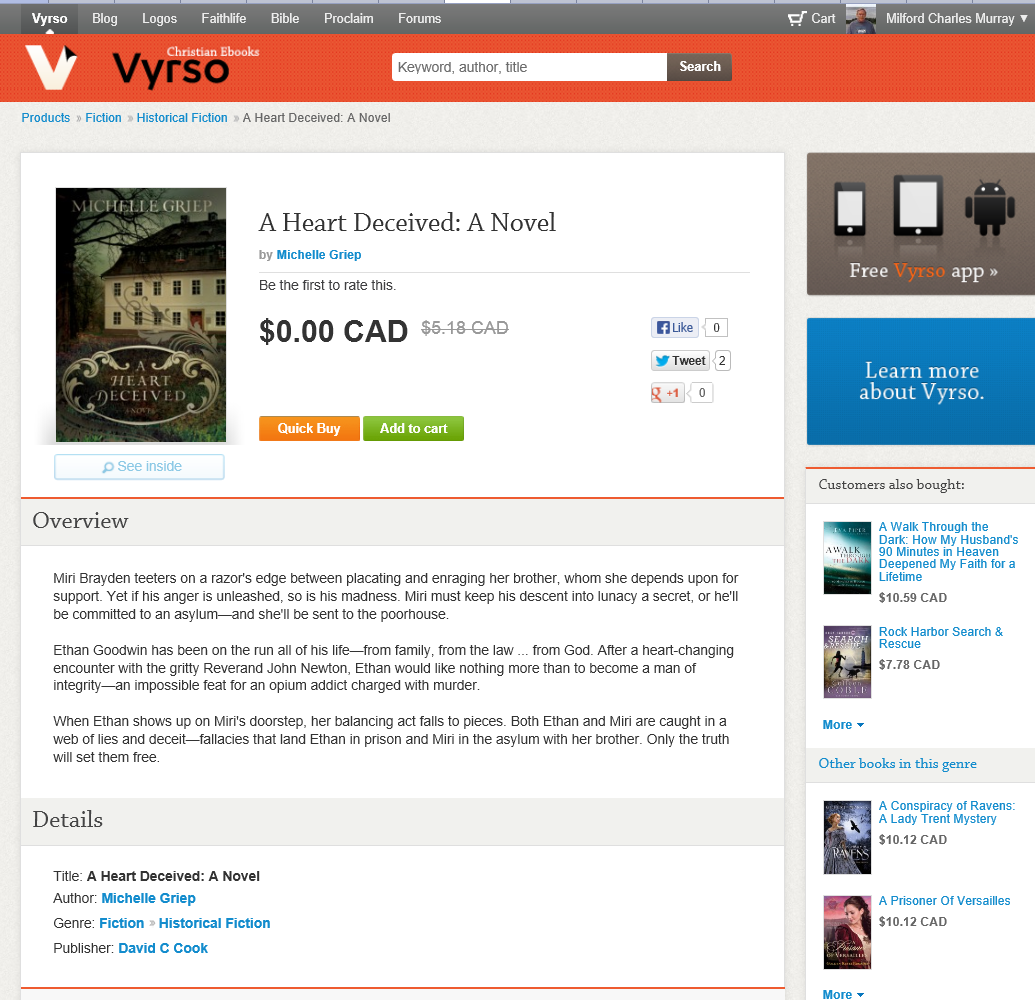This screenshot has height=1000, width=1035.
Task: Click the user profile avatar picture
Action: [861, 18]
